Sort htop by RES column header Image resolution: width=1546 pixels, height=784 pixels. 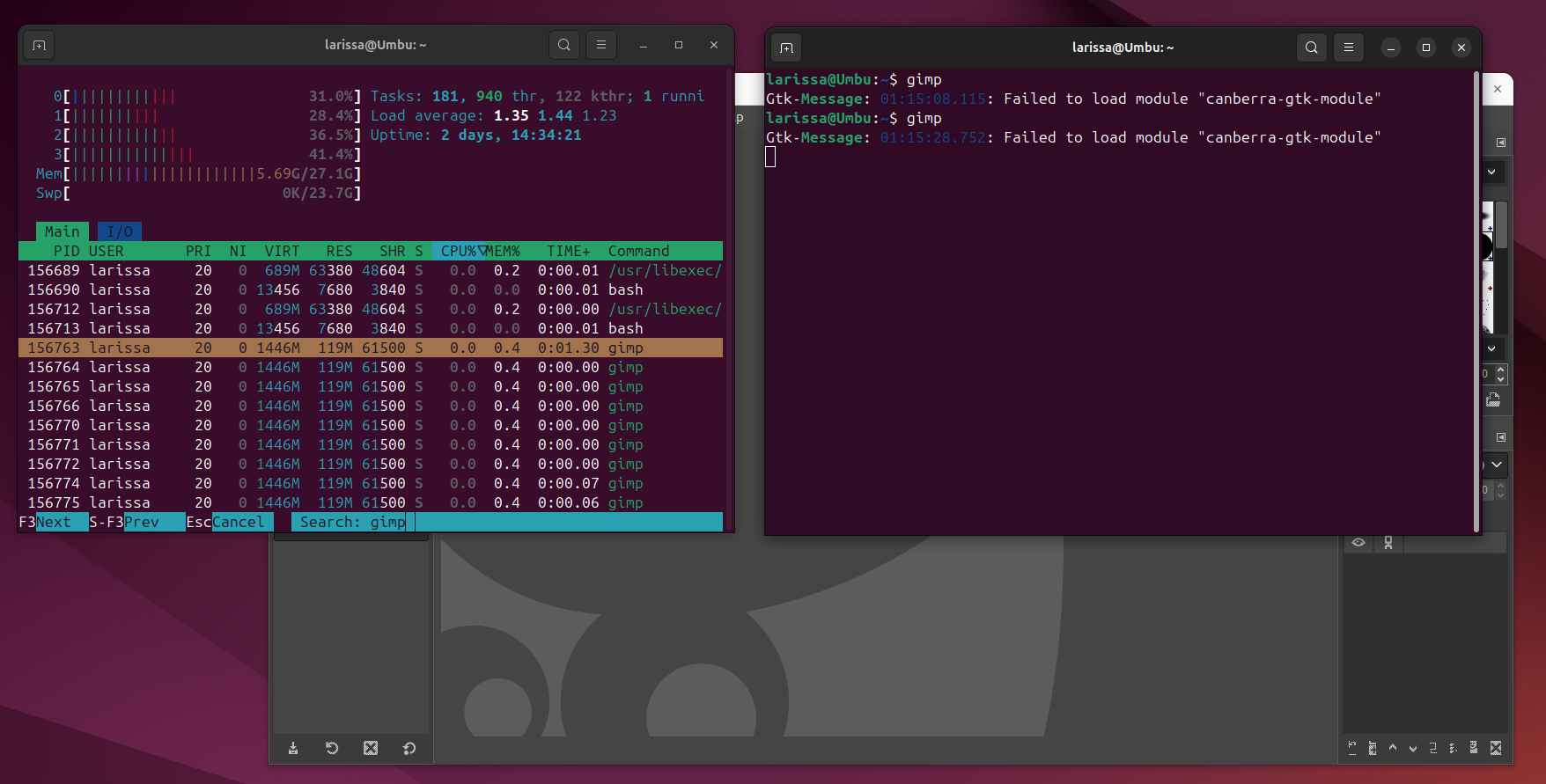pyautogui.click(x=339, y=251)
